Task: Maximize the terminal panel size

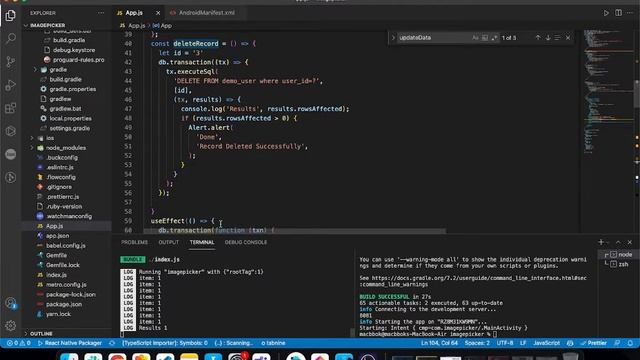Action: 618,242
